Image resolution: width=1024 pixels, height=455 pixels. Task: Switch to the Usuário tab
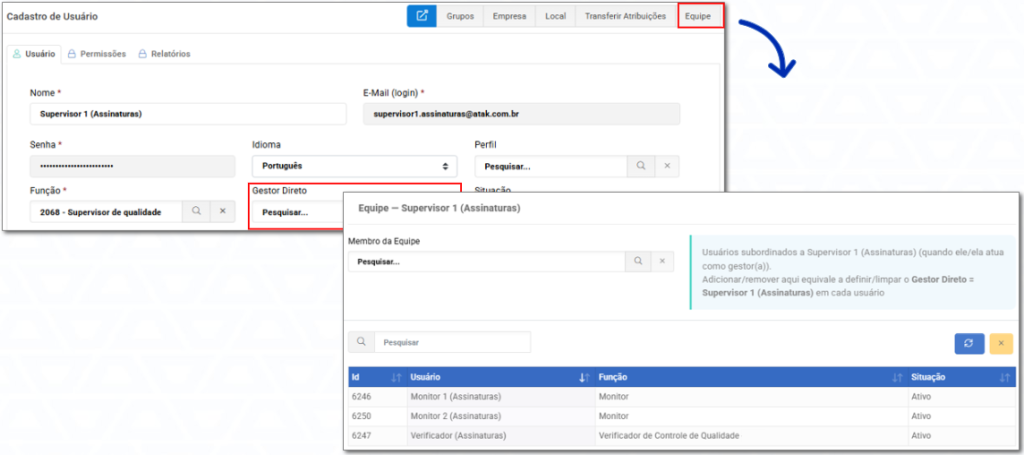click(x=35, y=54)
